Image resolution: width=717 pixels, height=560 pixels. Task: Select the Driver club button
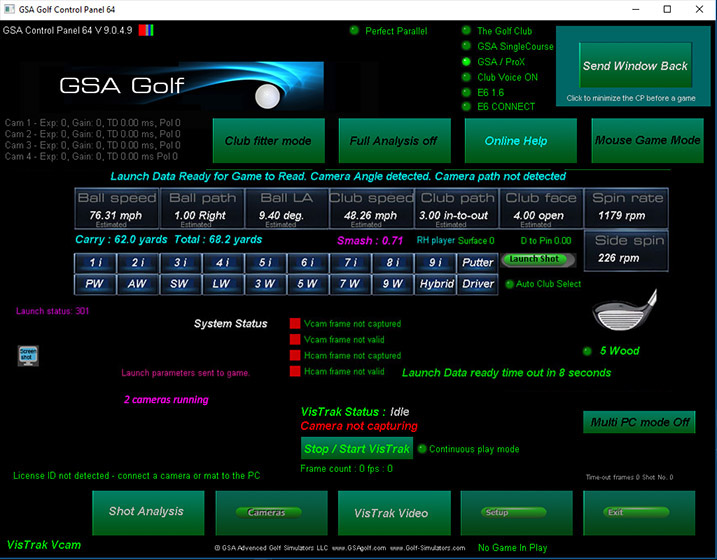click(x=477, y=284)
